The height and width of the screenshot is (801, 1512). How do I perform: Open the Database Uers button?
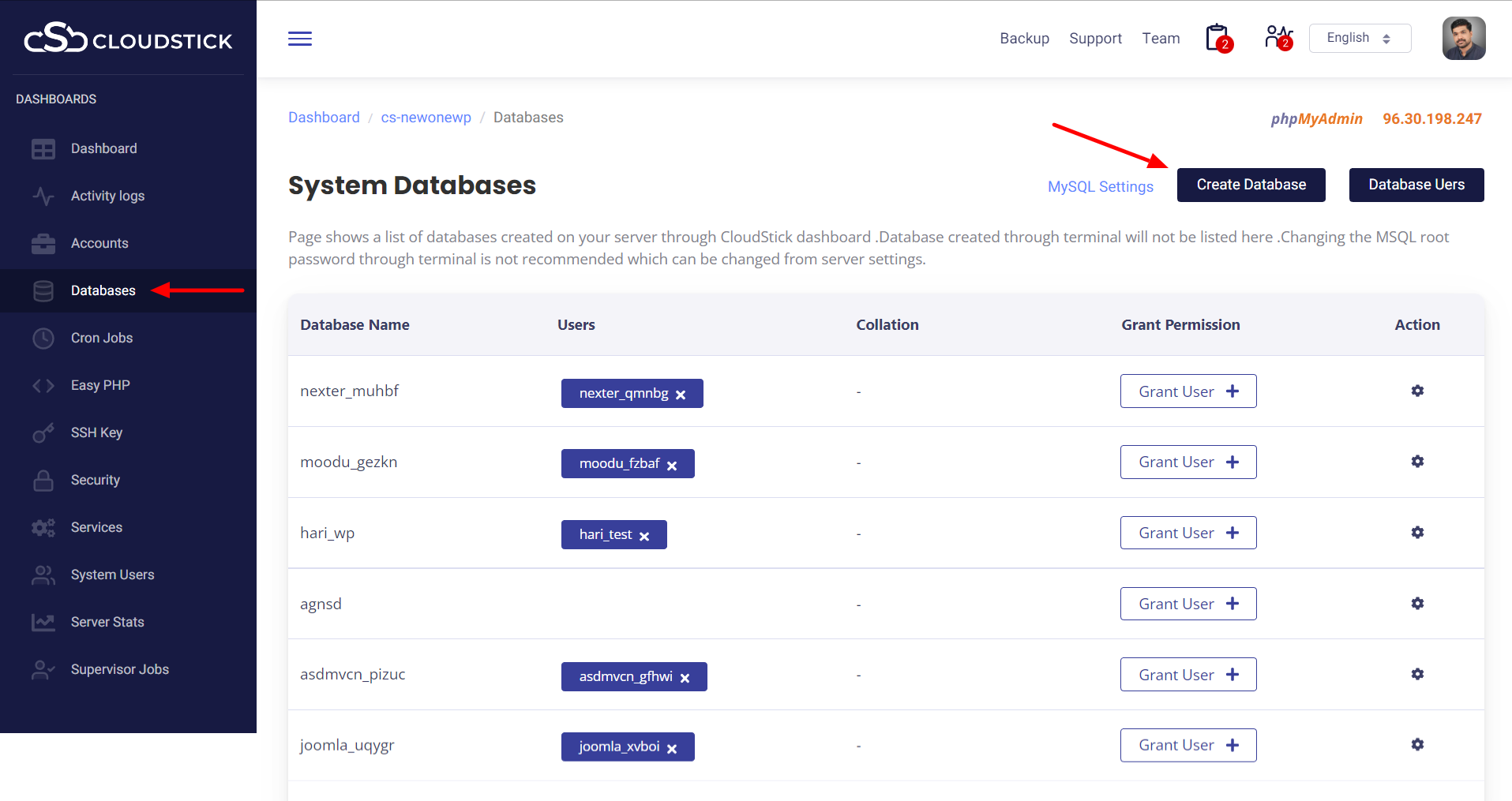[1416, 185]
